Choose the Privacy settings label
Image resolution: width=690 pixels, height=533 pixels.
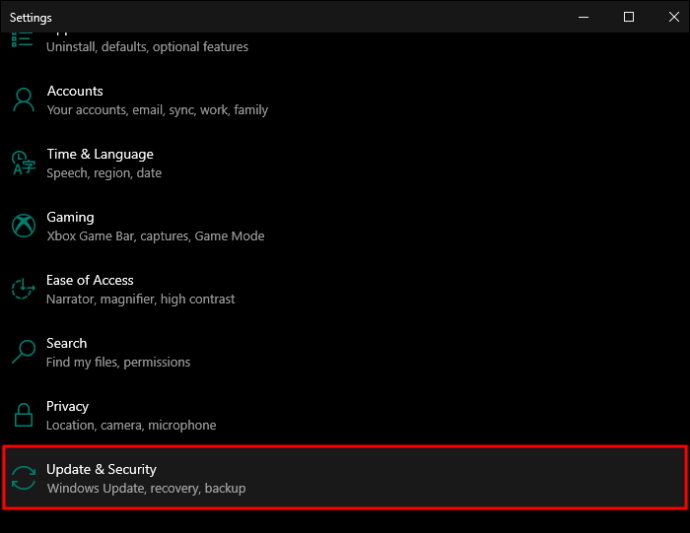click(68, 406)
